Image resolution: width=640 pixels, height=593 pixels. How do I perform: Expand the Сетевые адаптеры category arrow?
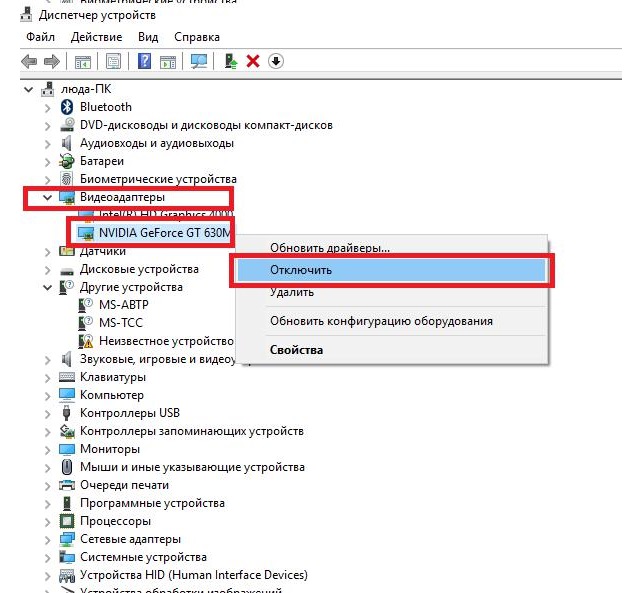click(x=48, y=540)
